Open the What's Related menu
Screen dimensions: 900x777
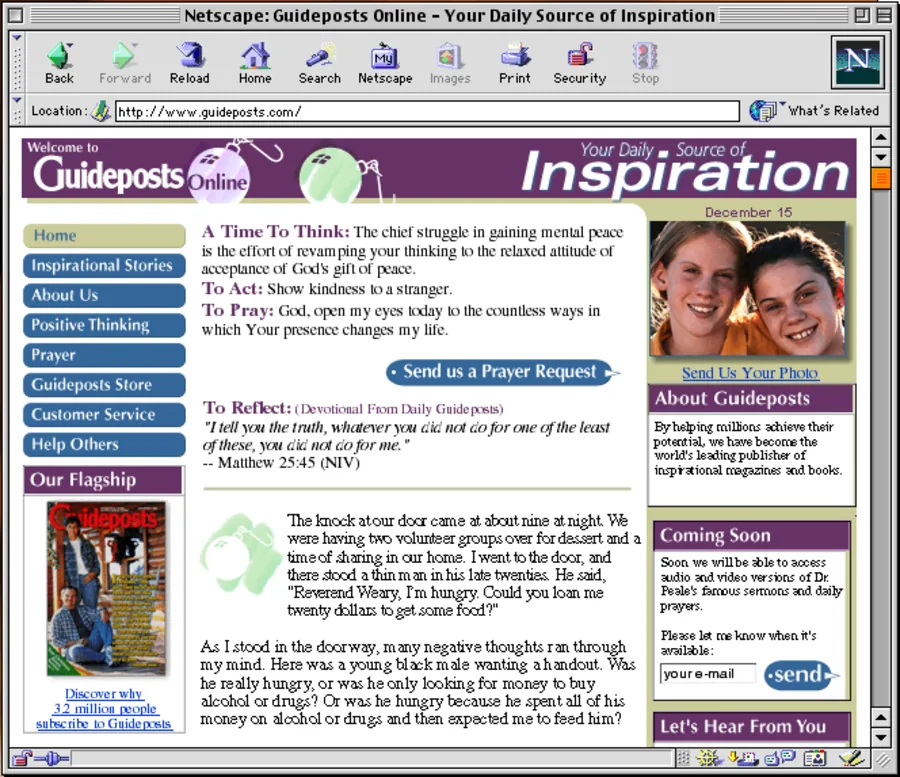(x=814, y=111)
